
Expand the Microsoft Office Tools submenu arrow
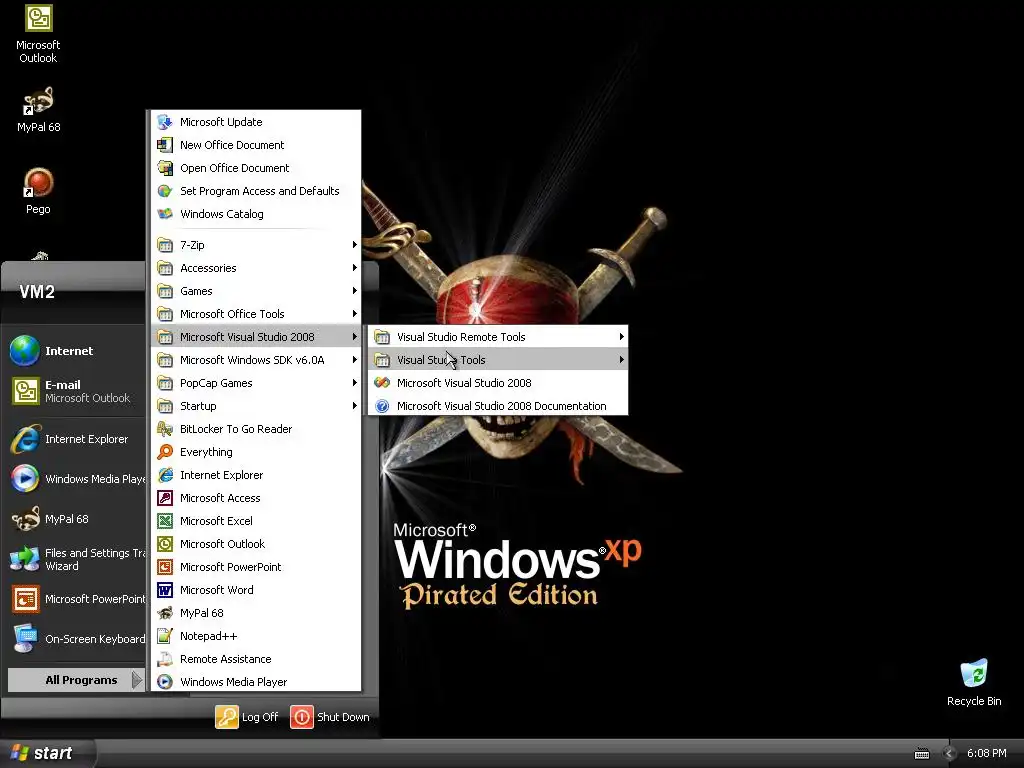355,313
